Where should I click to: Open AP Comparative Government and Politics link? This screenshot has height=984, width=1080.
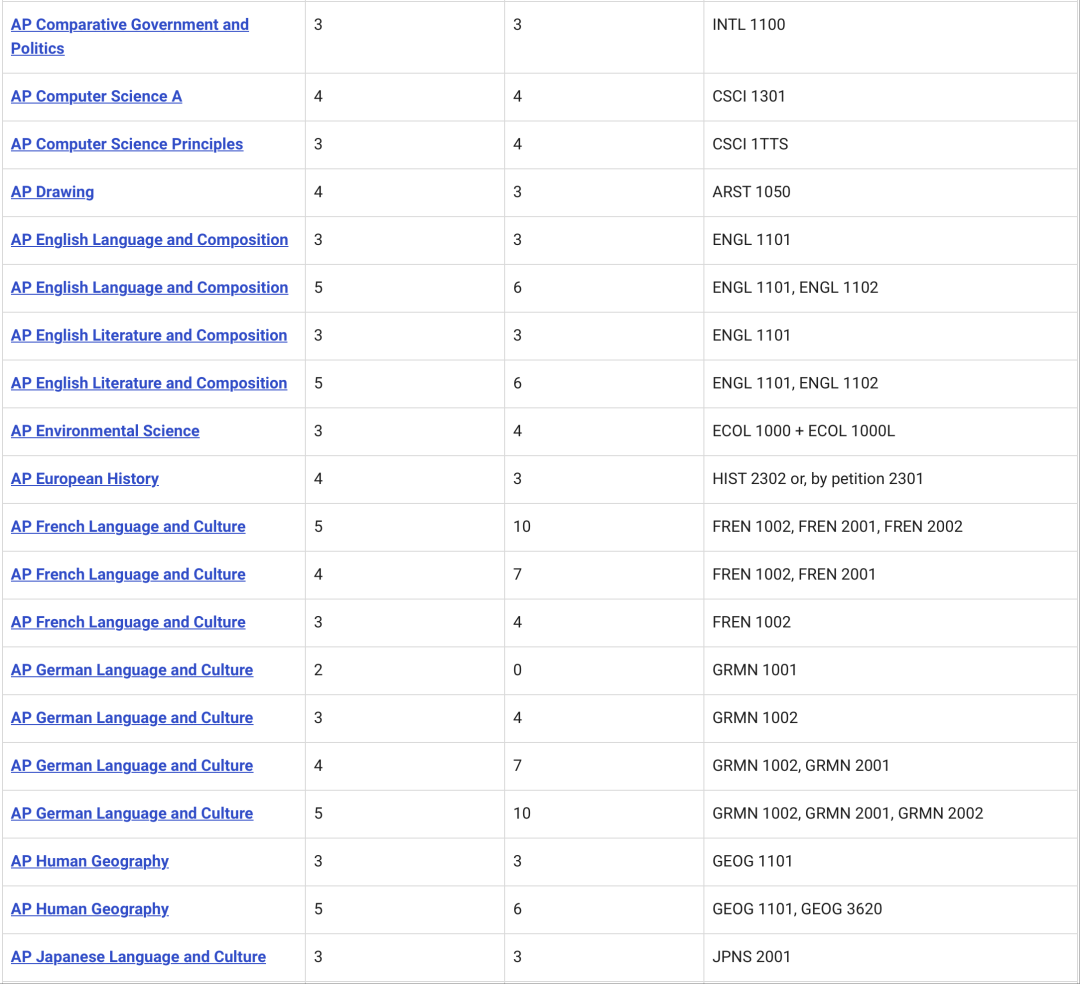[x=129, y=36]
